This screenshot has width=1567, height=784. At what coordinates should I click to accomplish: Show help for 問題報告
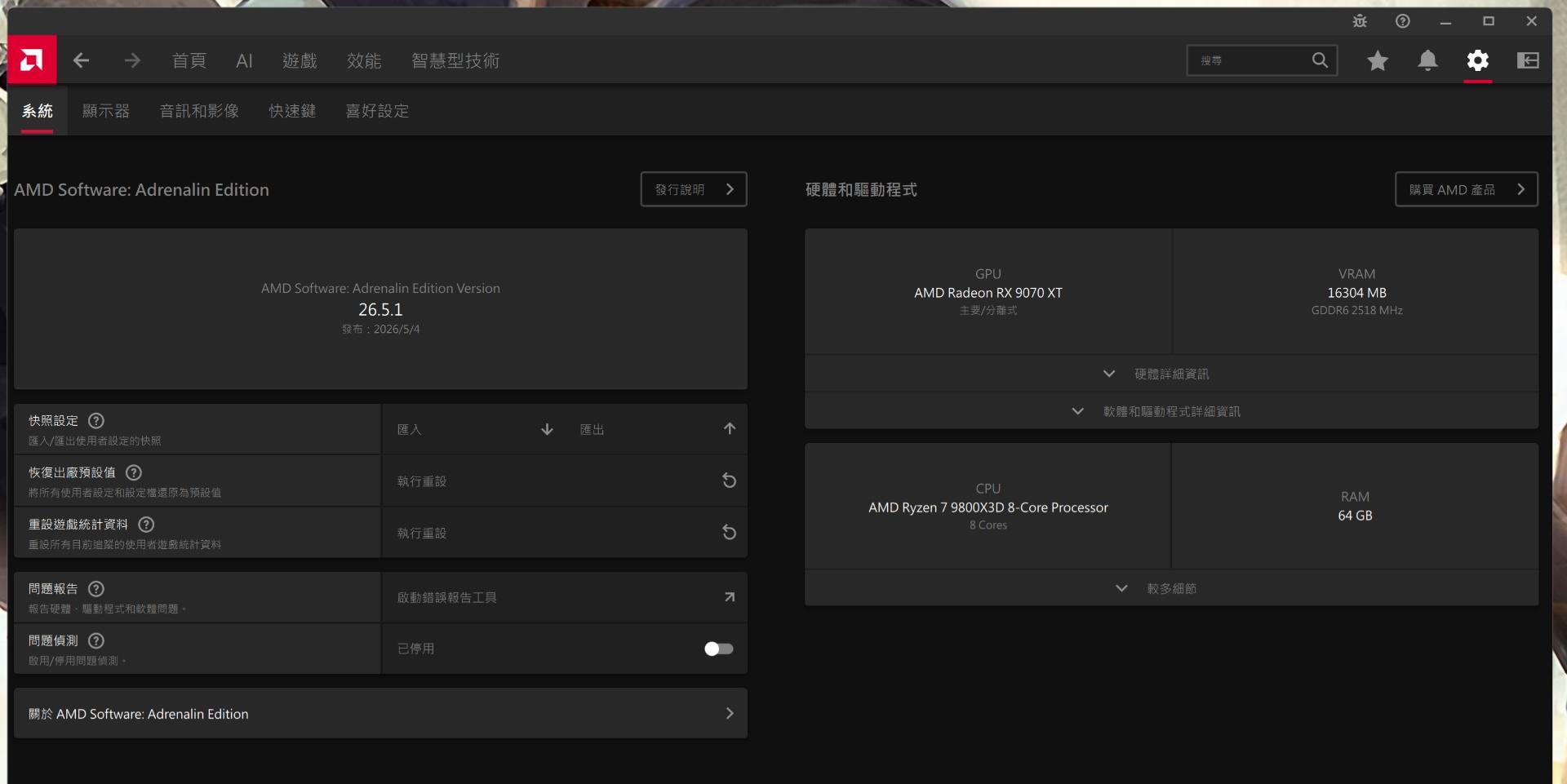96,589
